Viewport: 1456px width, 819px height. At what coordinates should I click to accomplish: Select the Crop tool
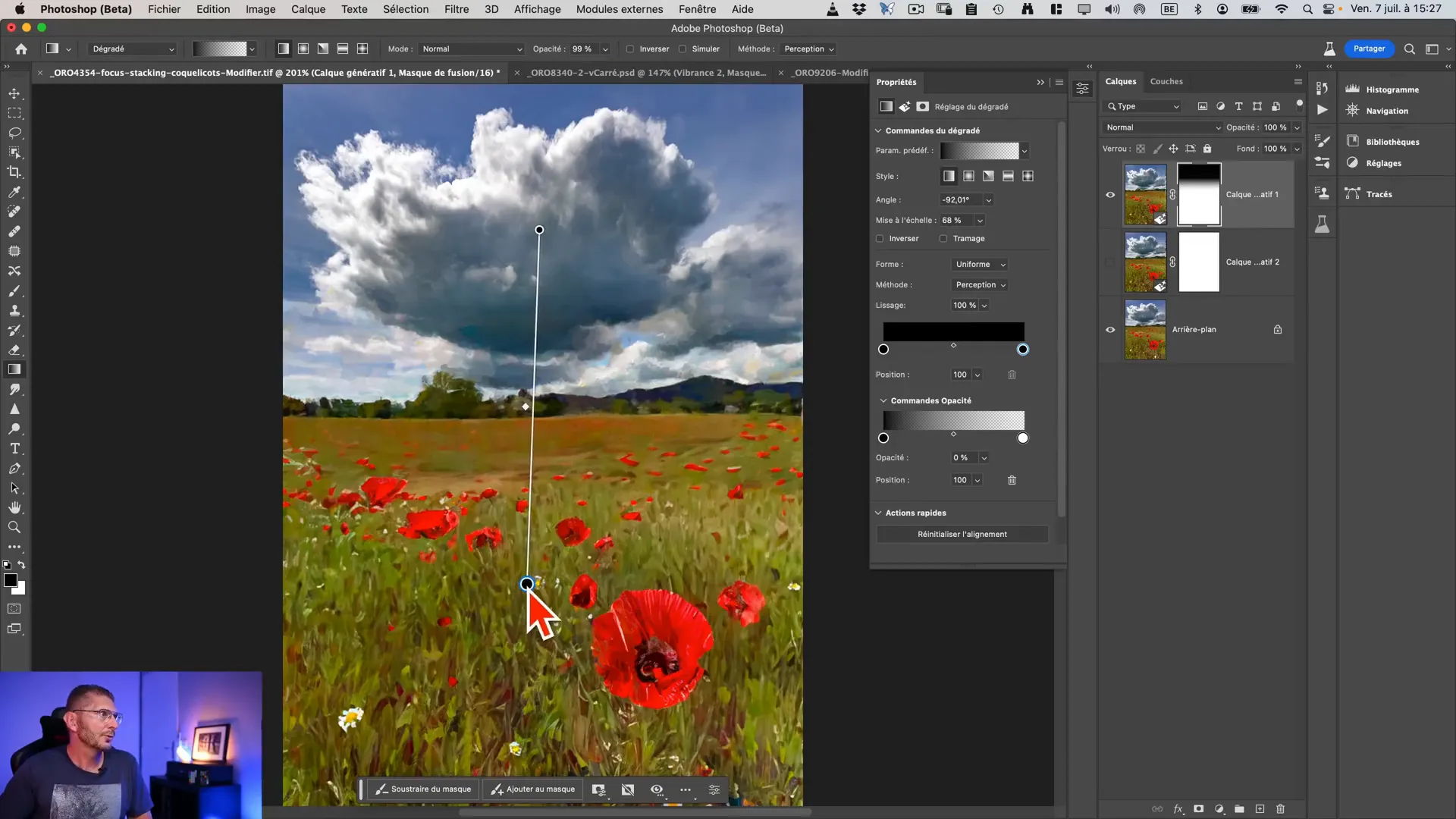click(x=14, y=172)
